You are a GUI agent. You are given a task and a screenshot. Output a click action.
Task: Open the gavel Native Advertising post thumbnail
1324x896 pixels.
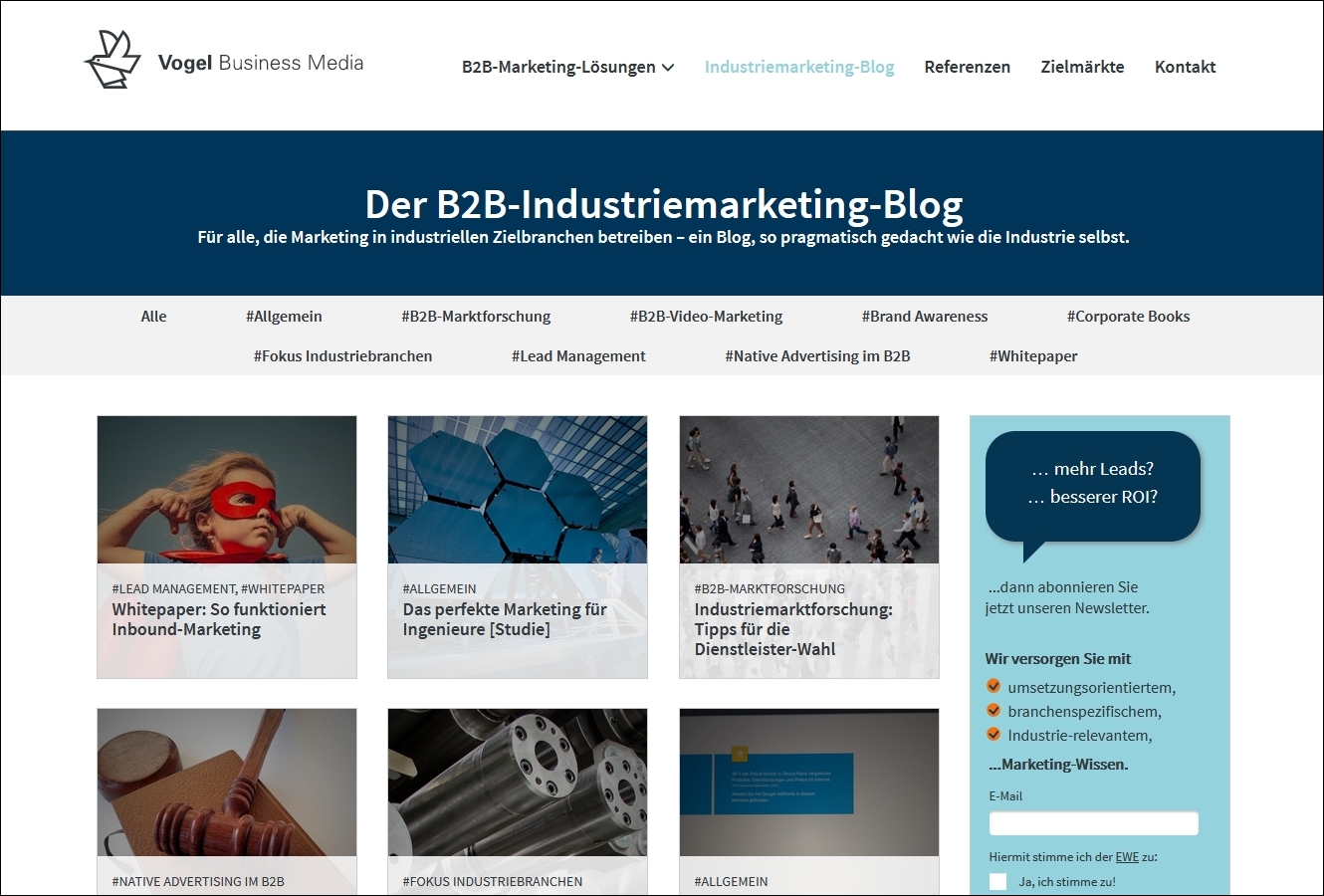[227, 783]
